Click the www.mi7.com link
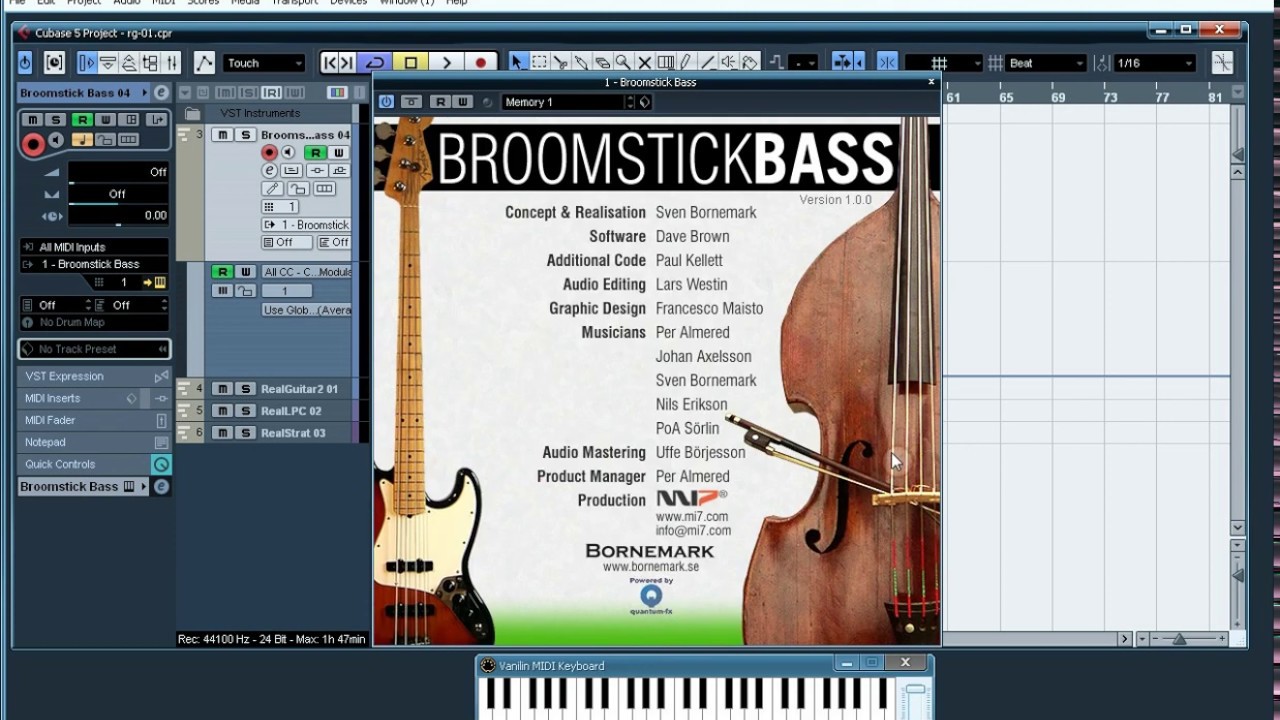 [692, 517]
